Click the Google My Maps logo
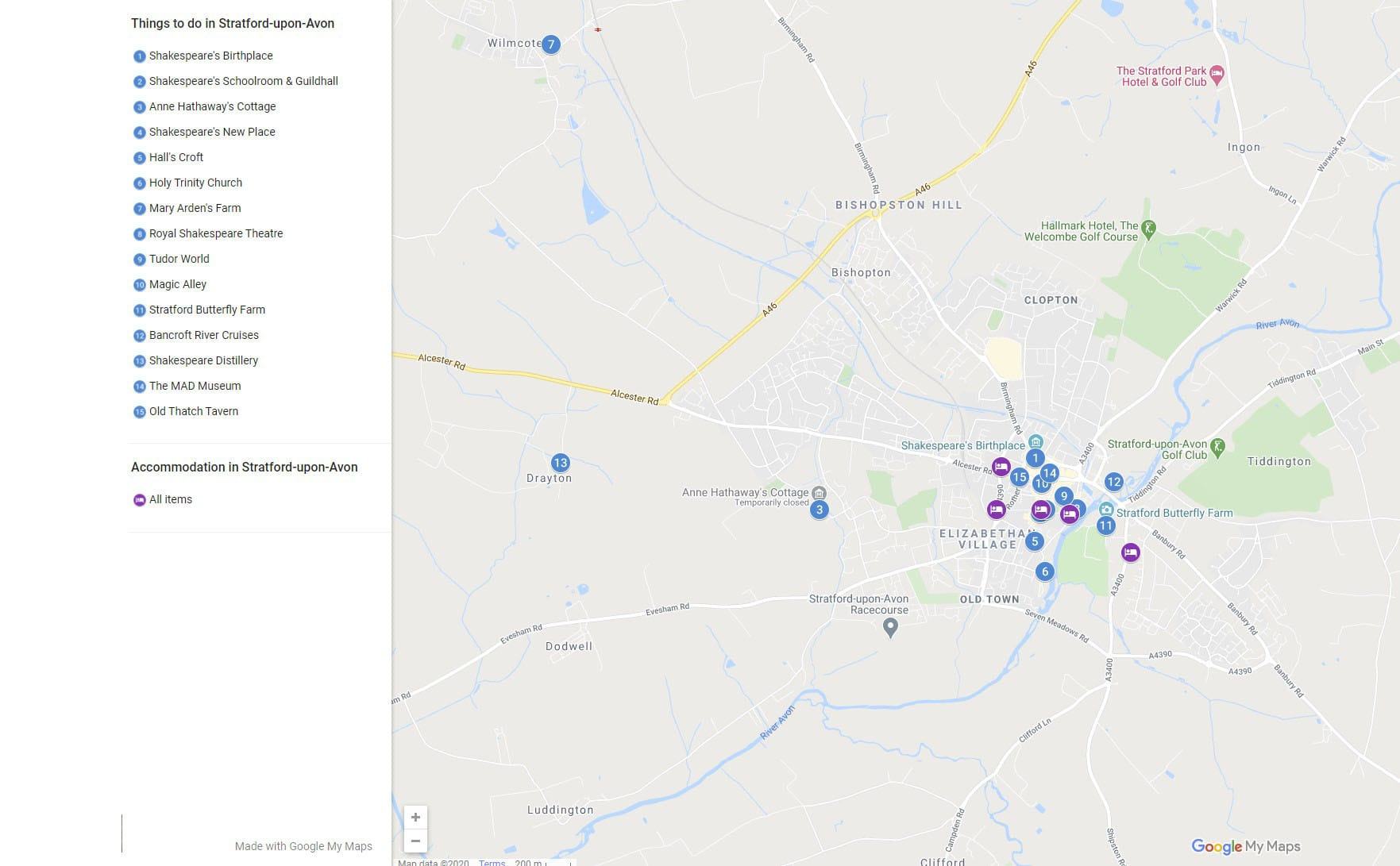 1245,847
